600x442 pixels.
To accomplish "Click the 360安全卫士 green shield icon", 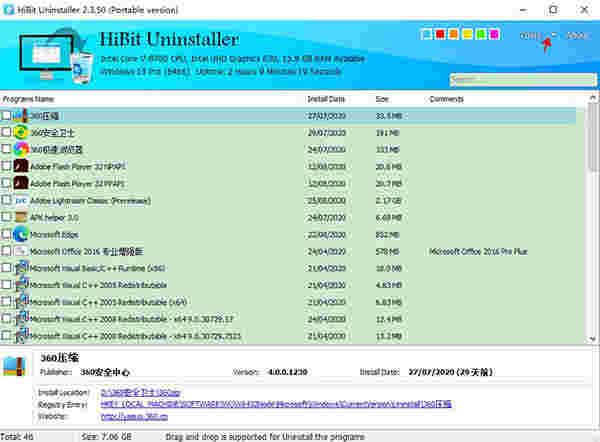I will pos(21,132).
